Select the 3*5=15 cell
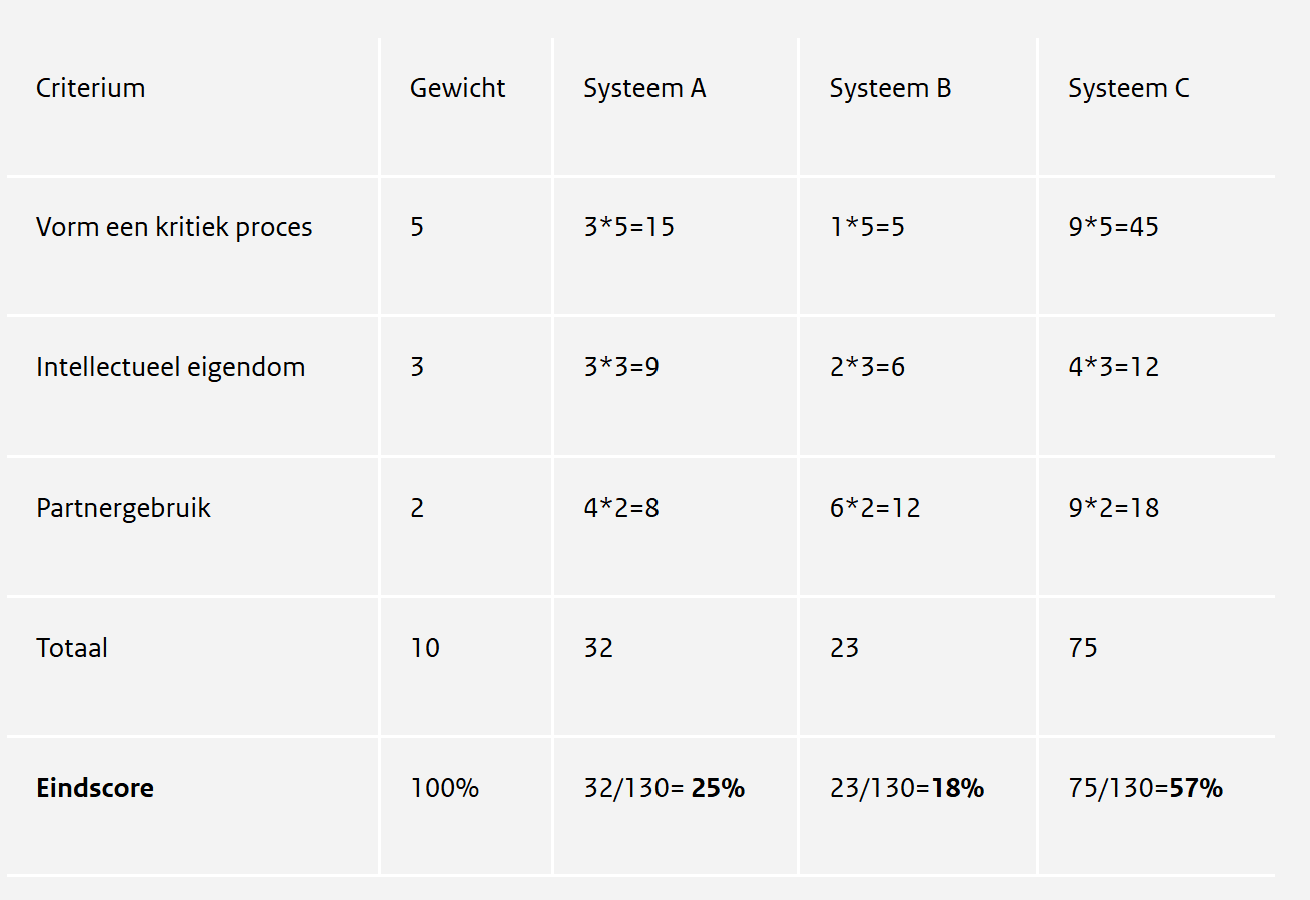1310x900 pixels. tap(628, 227)
